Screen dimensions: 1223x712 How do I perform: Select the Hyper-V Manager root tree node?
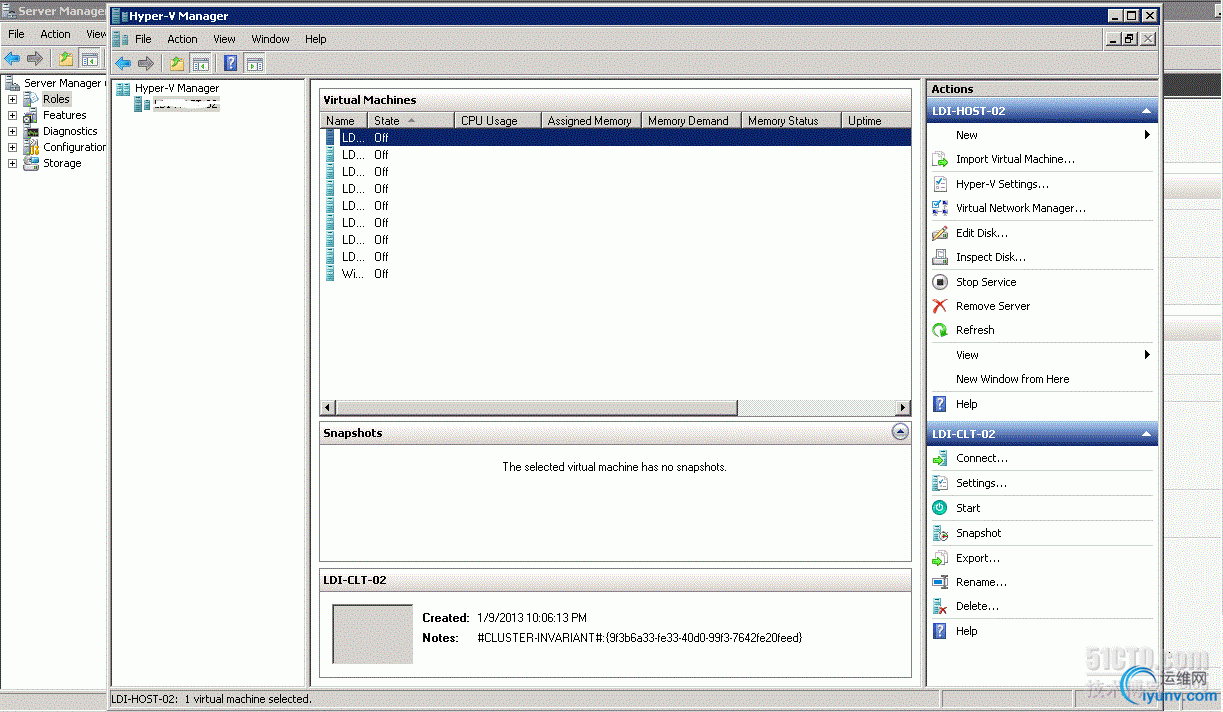[x=177, y=88]
